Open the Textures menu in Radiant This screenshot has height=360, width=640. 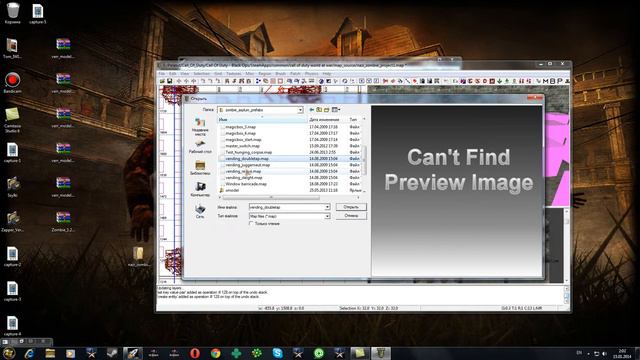point(234,74)
